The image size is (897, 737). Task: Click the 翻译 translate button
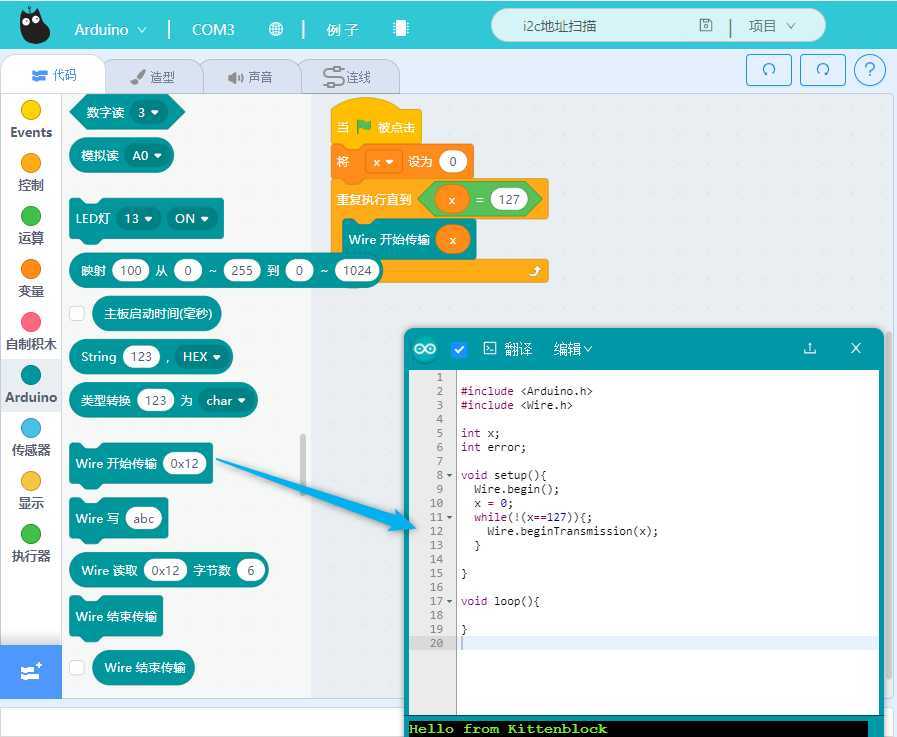[518, 349]
